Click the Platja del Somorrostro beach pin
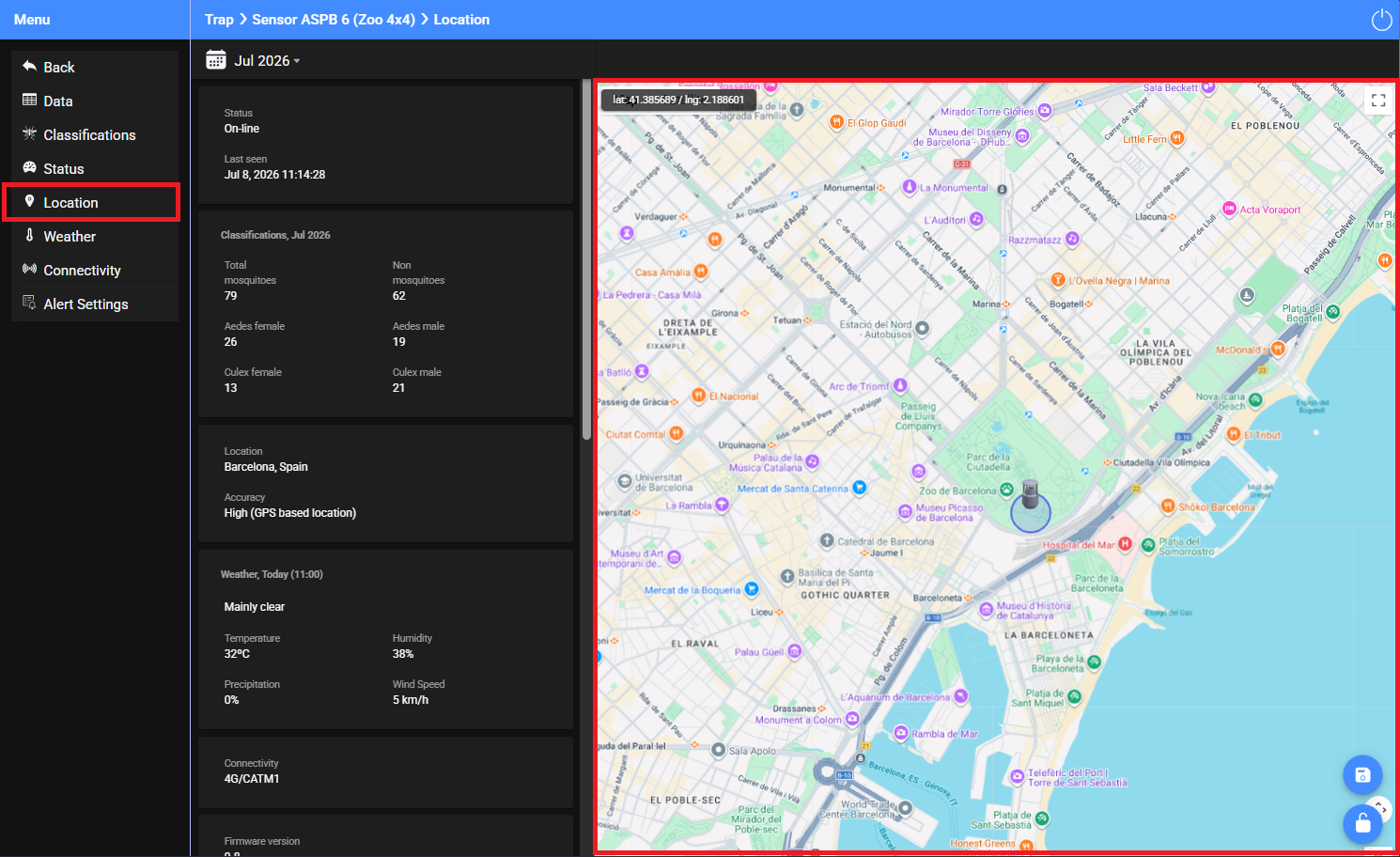 [1147, 545]
